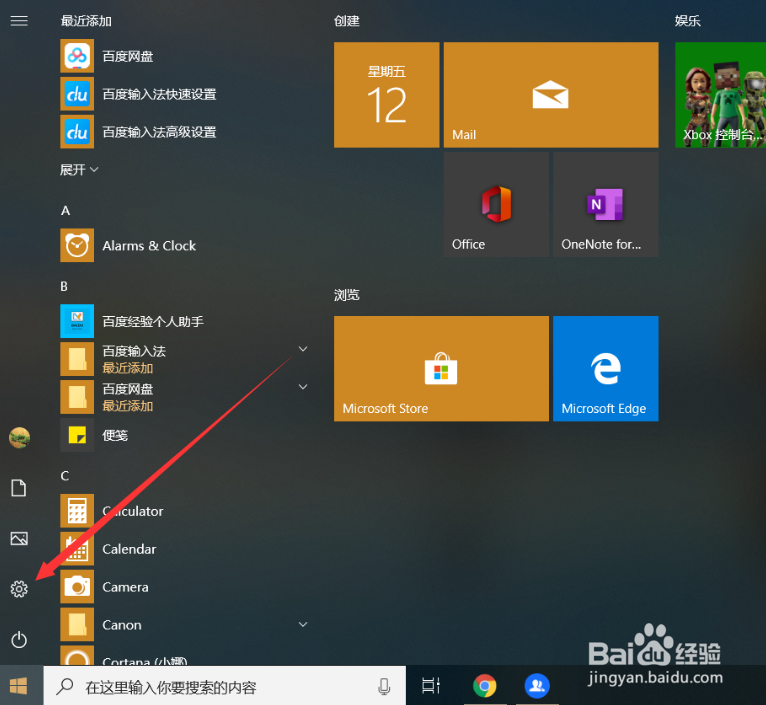The height and width of the screenshot is (705, 766).
Task: Open Settings gear in sidebar
Action: [x=19, y=589]
